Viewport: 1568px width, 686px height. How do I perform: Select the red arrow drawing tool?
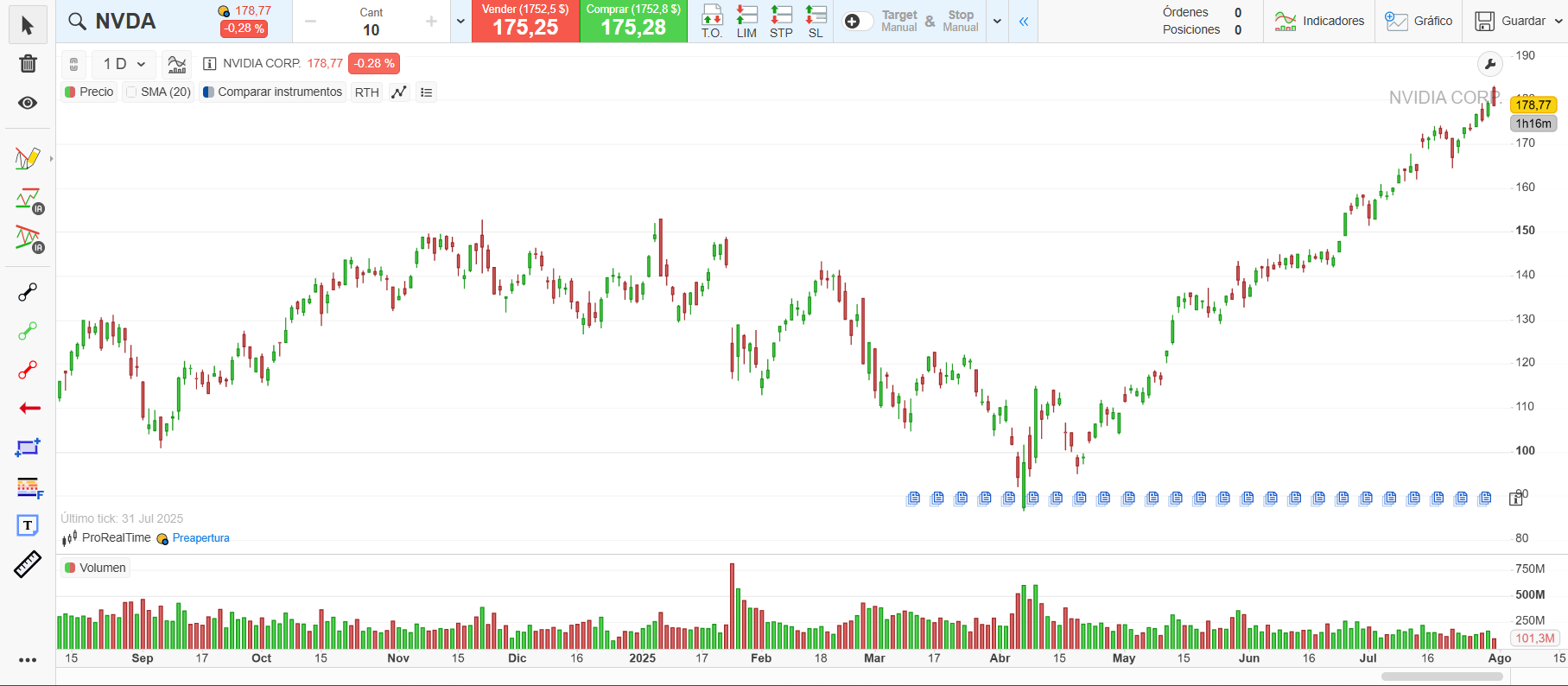pyautogui.click(x=29, y=408)
